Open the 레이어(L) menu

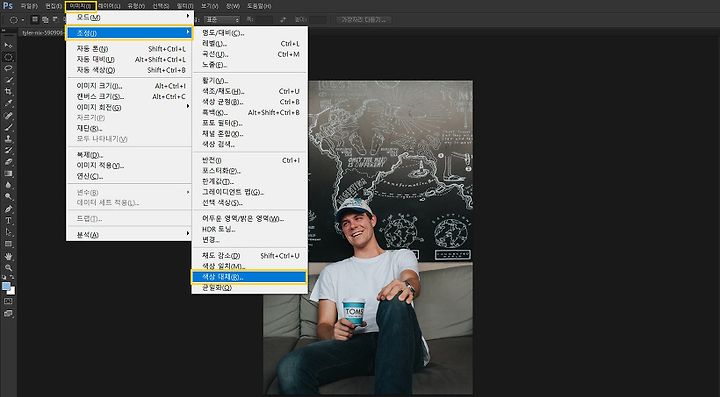(x=110, y=6)
